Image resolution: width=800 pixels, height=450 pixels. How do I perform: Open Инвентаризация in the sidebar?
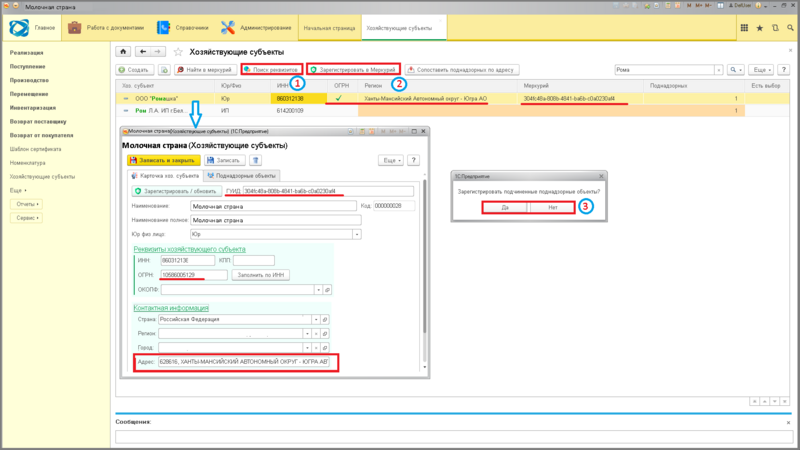tap(33, 108)
